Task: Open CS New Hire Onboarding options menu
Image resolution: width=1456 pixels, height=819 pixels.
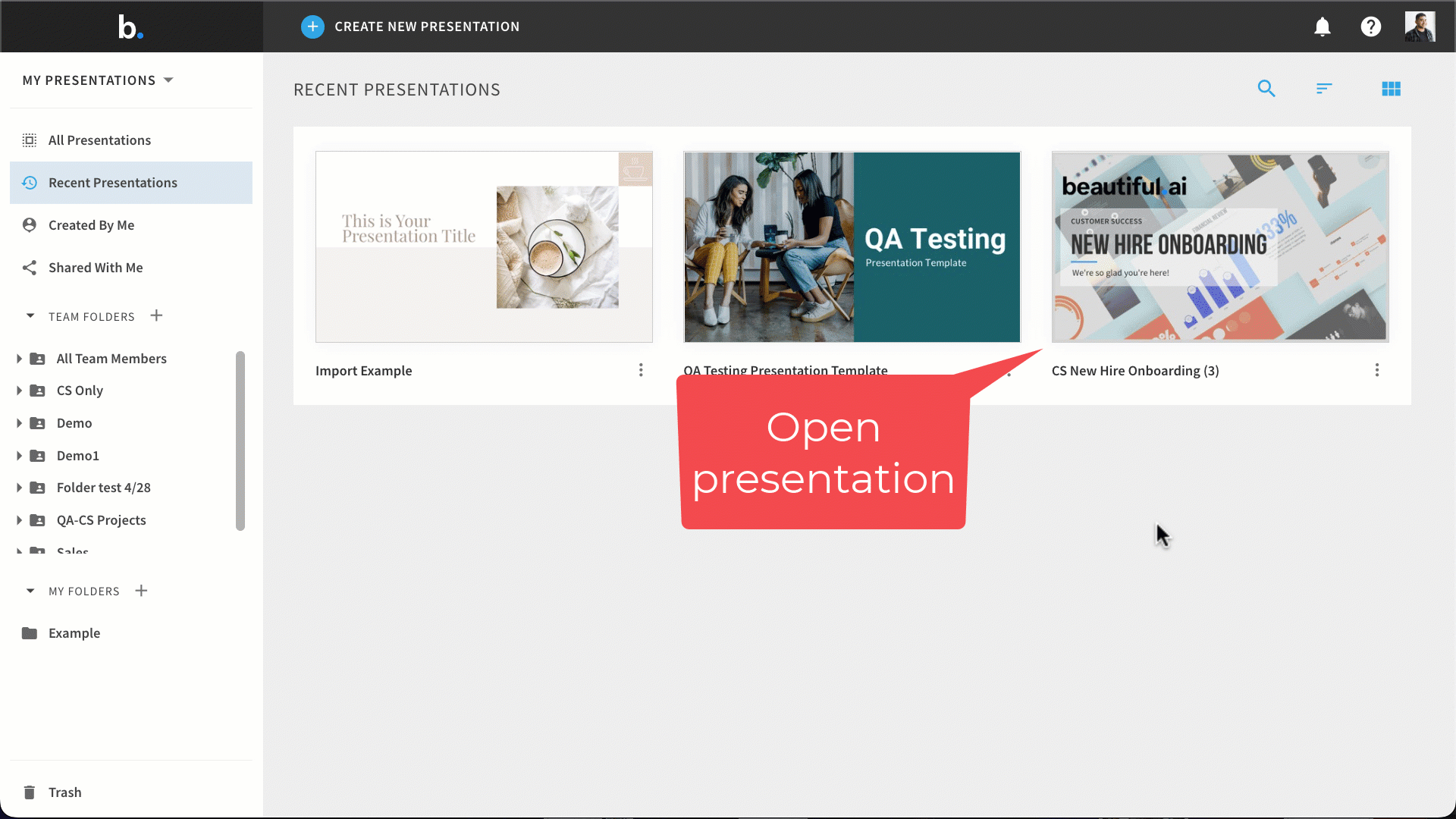Action: coord(1377,370)
